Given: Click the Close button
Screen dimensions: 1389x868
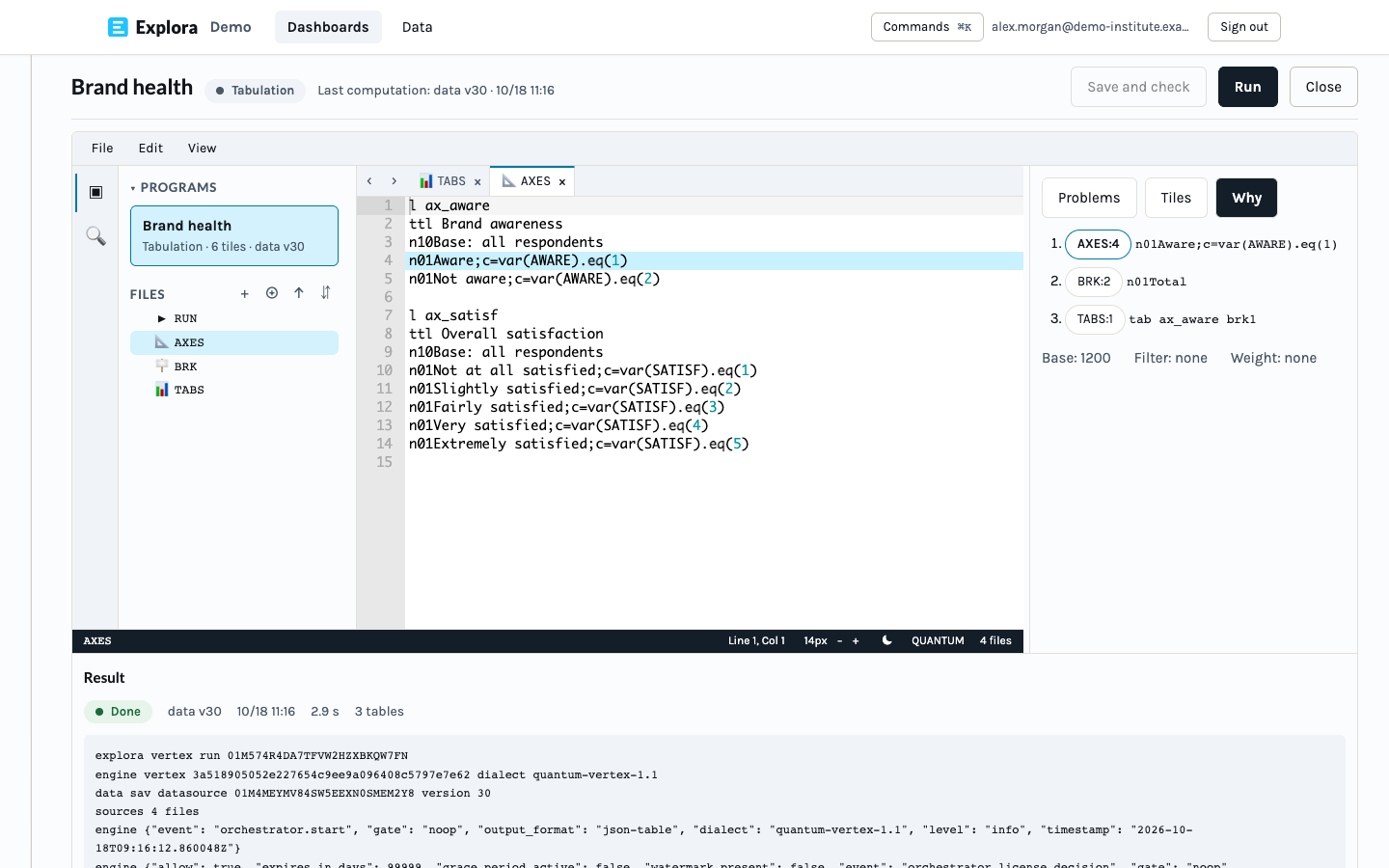Looking at the screenshot, I should [x=1323, y=87].
